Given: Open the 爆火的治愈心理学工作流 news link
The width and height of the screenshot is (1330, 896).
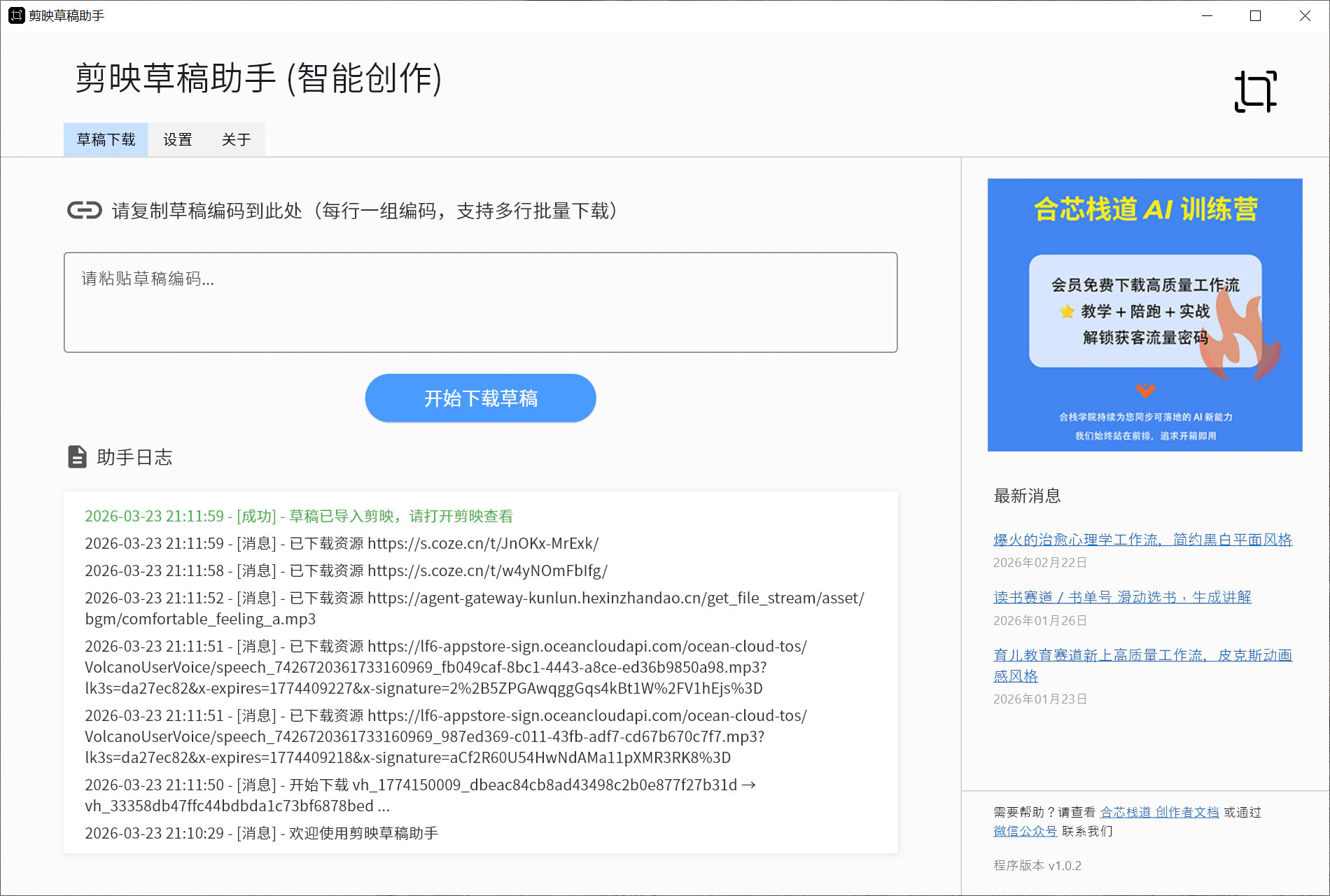Looking at the screenshot, I should point(1142,539).
